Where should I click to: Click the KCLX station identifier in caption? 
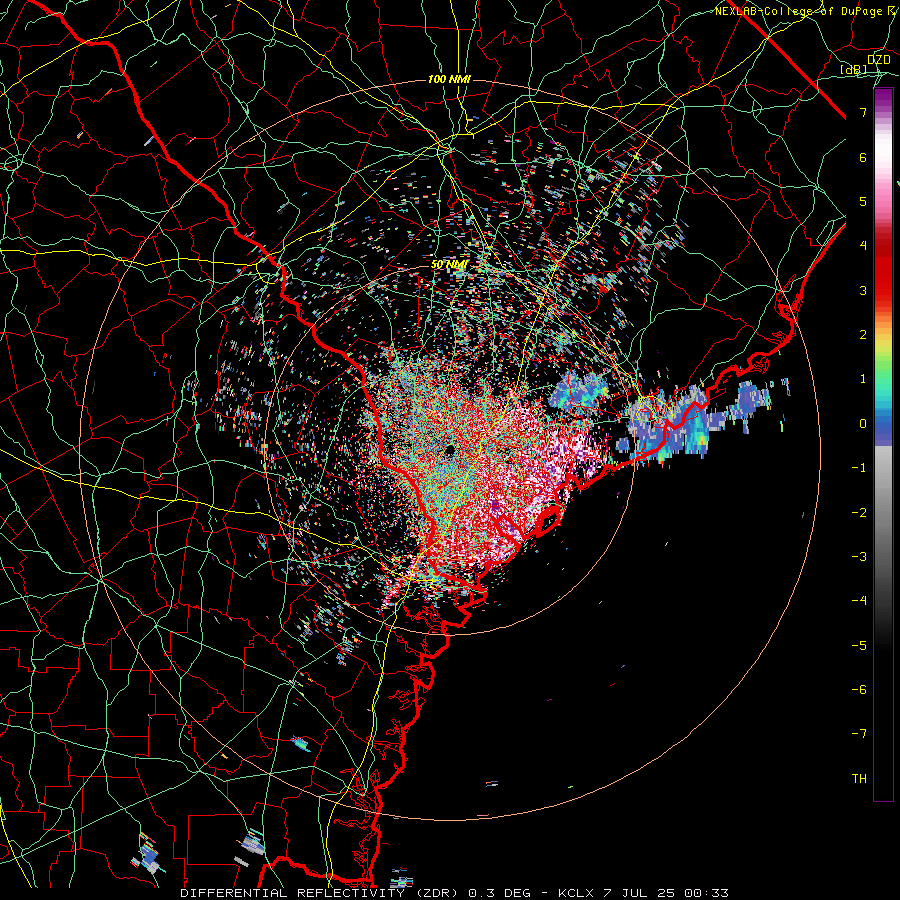click(x=576, y=893)
